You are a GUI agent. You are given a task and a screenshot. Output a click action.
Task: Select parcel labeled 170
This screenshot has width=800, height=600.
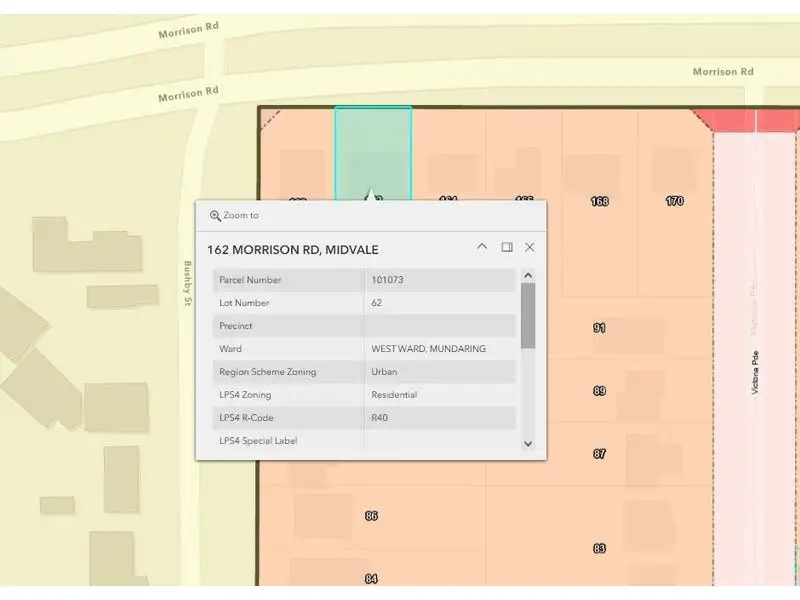click(675, 201)
